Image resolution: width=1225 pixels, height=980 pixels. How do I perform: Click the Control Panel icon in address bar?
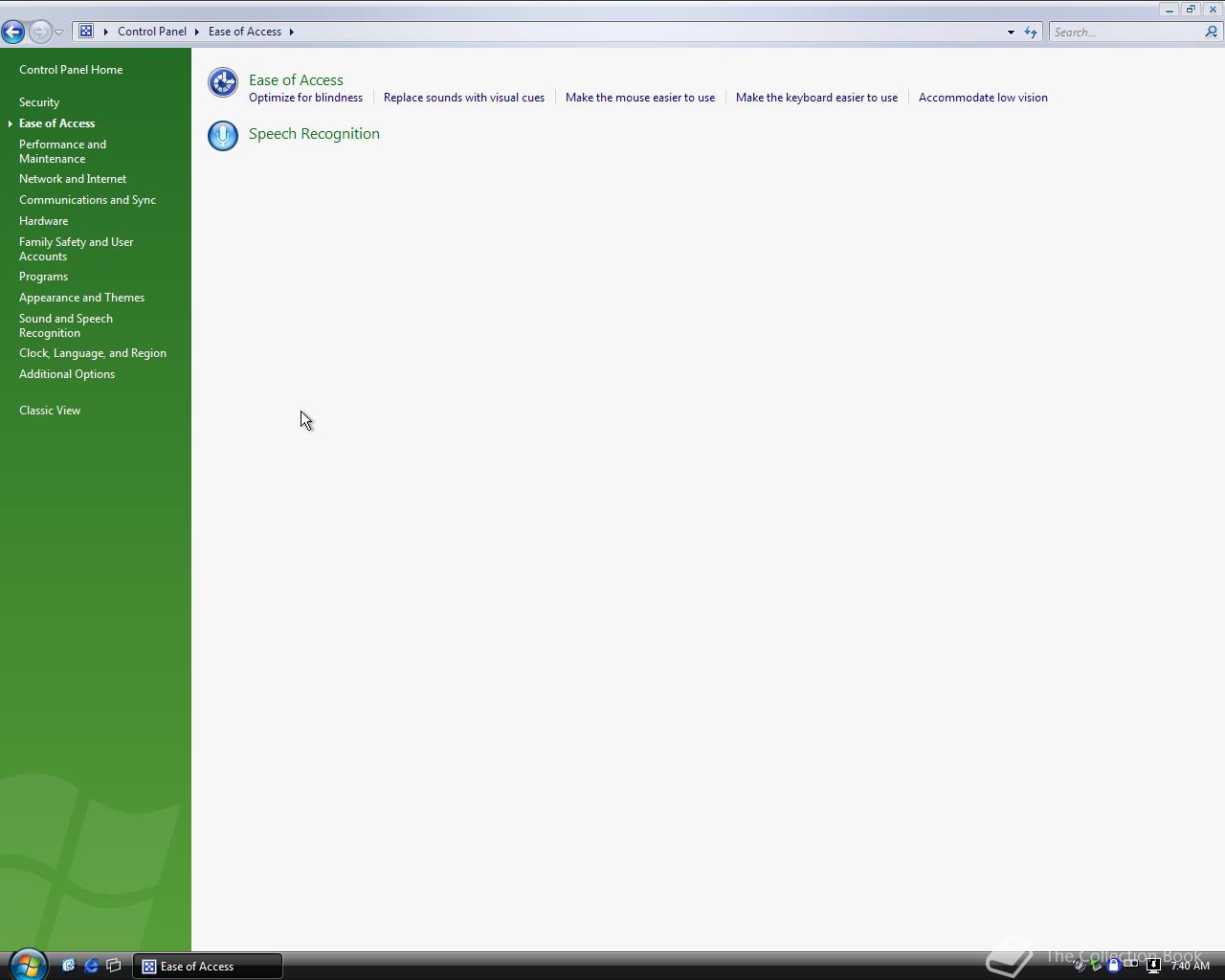[x=86, y=32]
